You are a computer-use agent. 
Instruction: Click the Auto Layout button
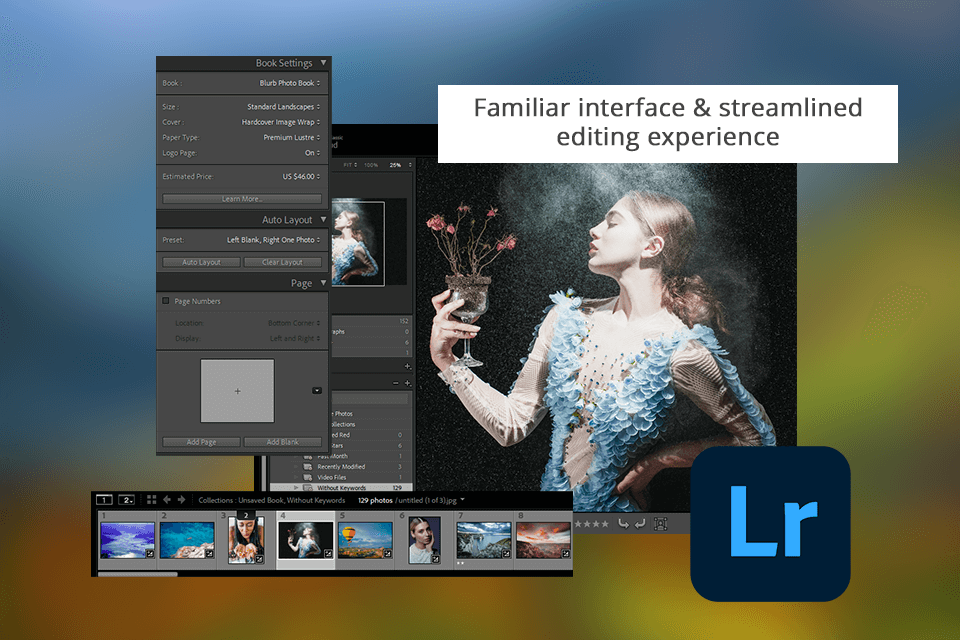(x=201, y=262)
